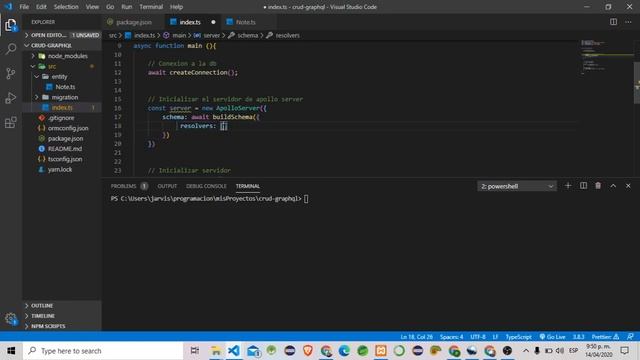Open the Mail app from the taskbar
The height and width of the screenshot is (360, 640).
(x=253, y=351)
